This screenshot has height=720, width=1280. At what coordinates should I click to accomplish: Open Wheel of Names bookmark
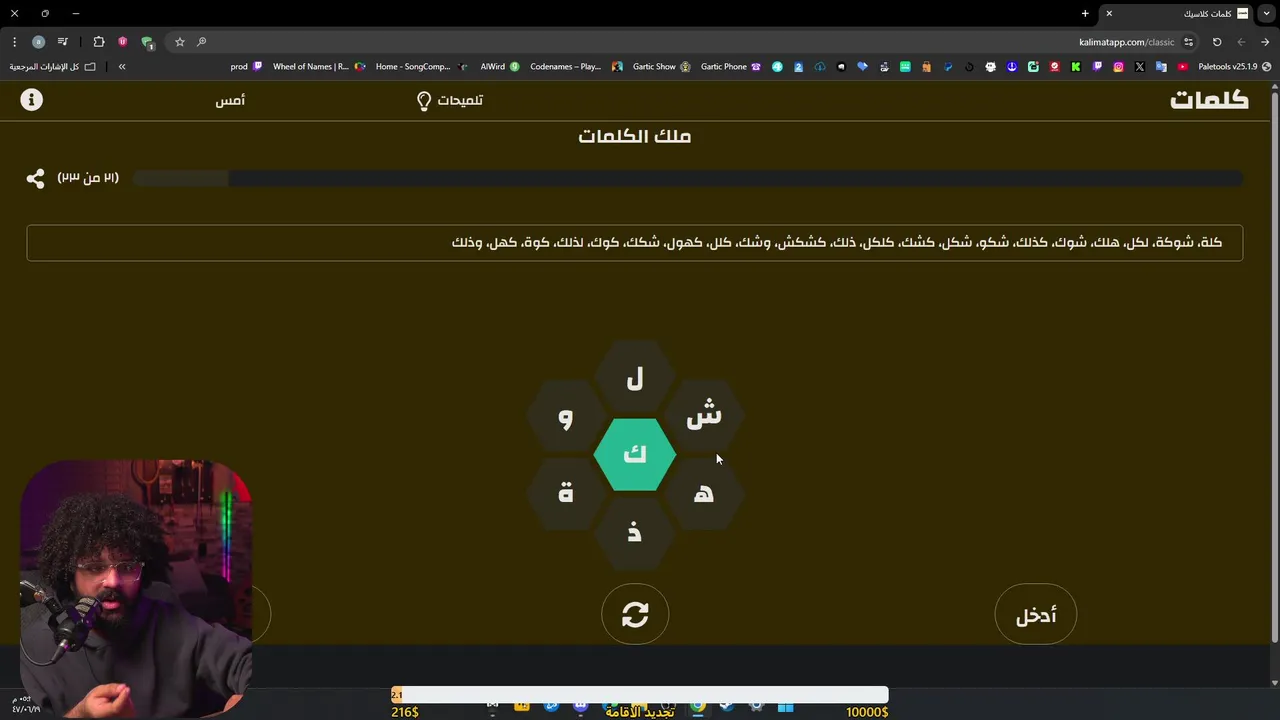(319, 67)
